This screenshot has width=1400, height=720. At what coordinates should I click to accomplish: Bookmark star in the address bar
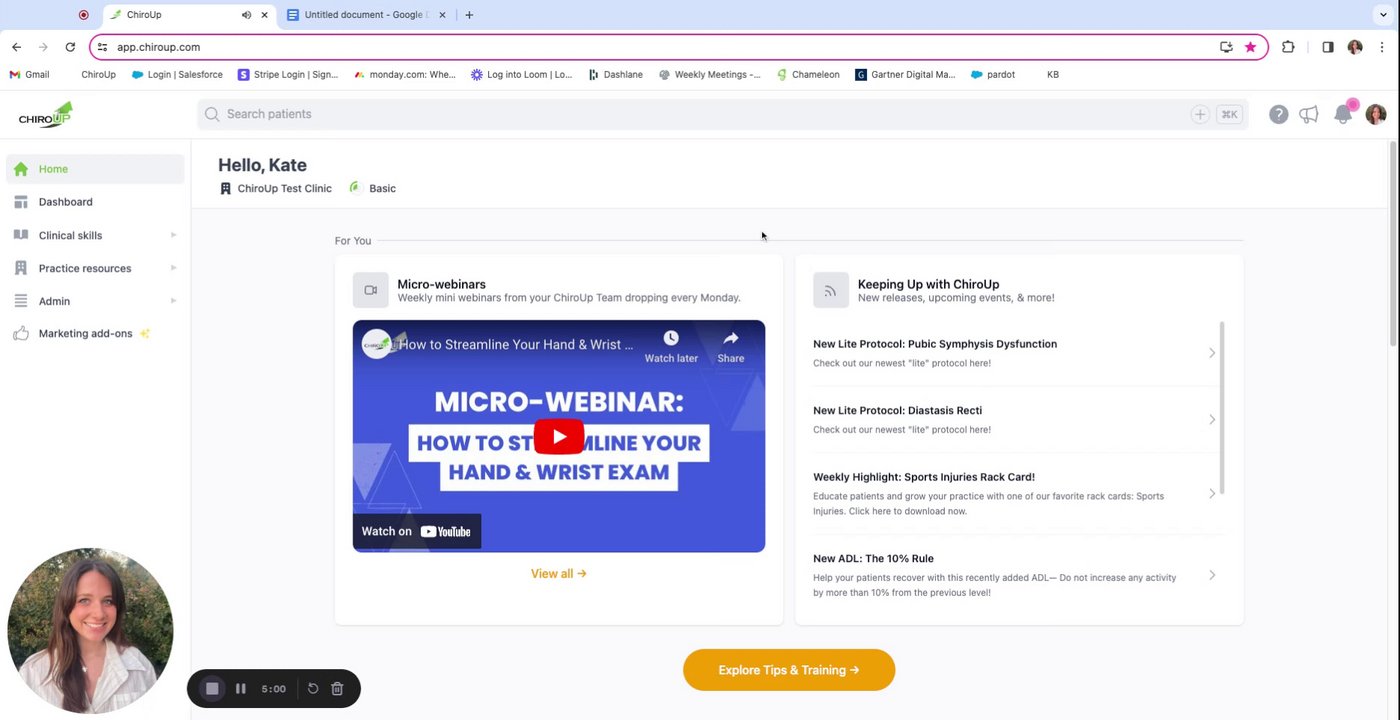pyautogui.click(x=1250, y=47)
